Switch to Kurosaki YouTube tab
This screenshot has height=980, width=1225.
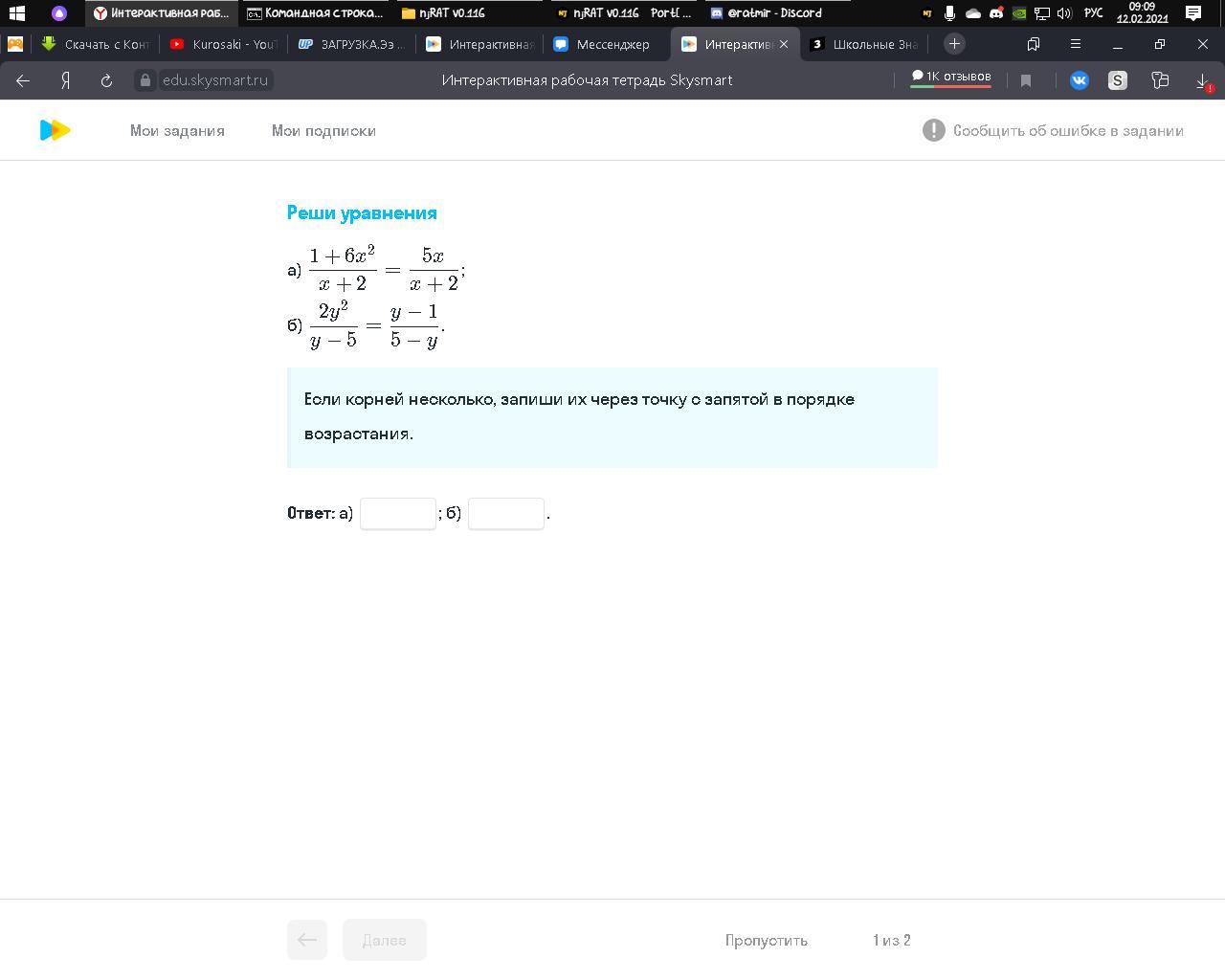[223, 44]
